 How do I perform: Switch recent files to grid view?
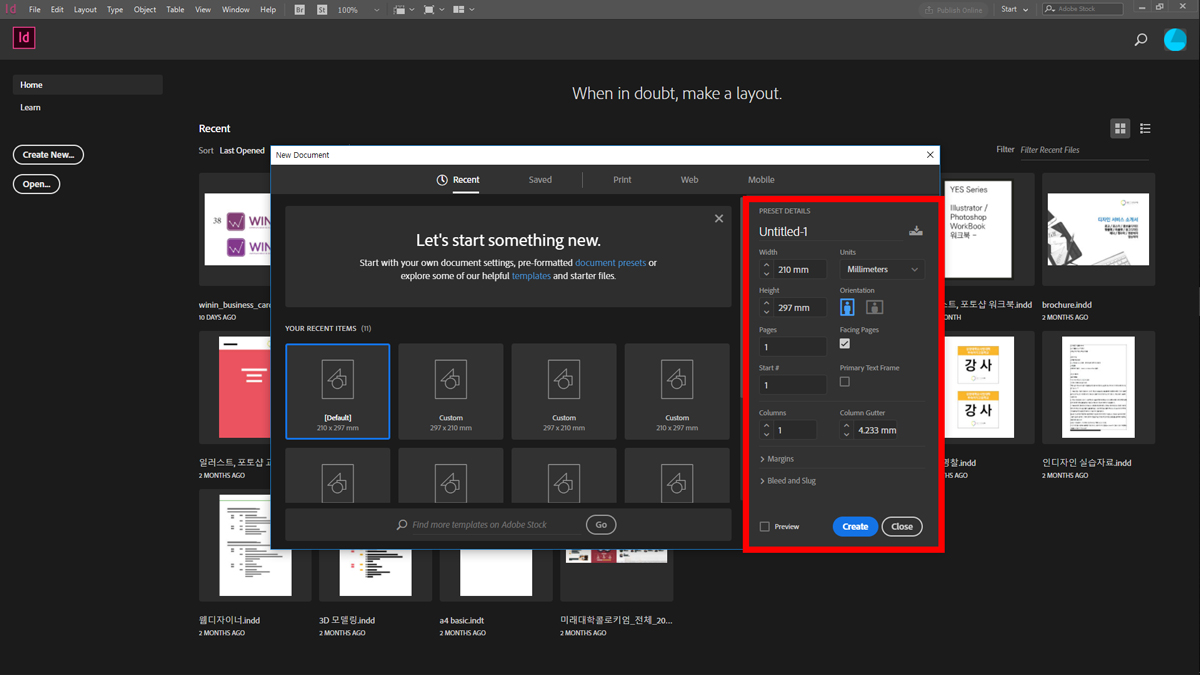pos(1120,128)
